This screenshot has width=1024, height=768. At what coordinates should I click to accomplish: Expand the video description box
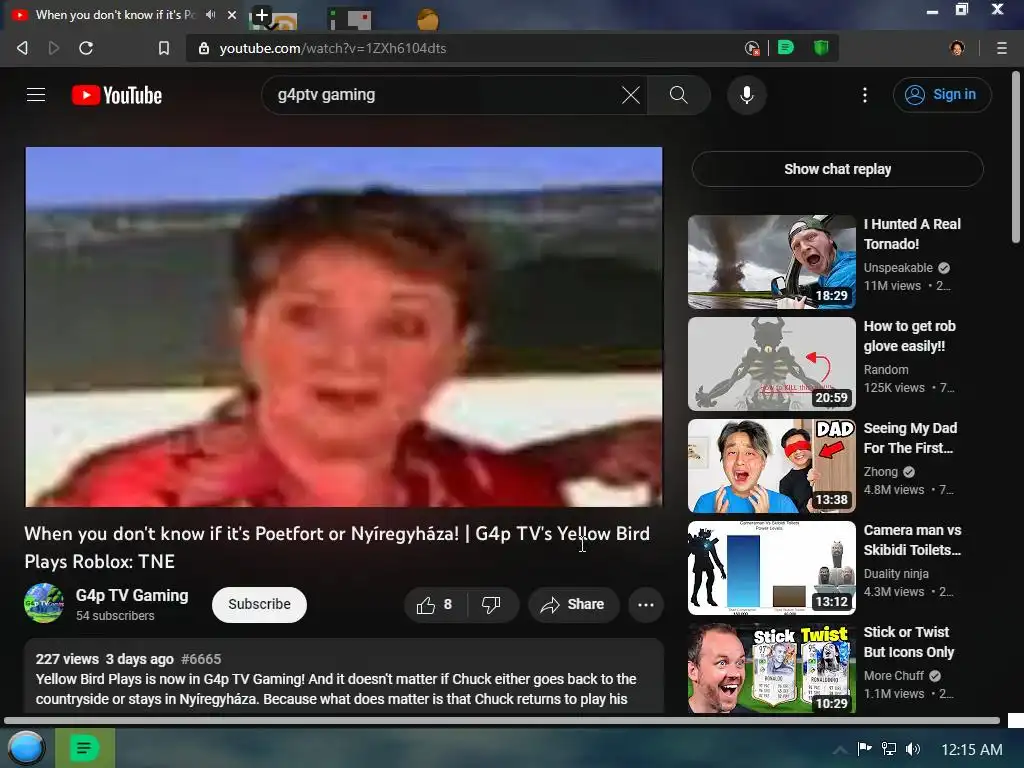point(344,677)
